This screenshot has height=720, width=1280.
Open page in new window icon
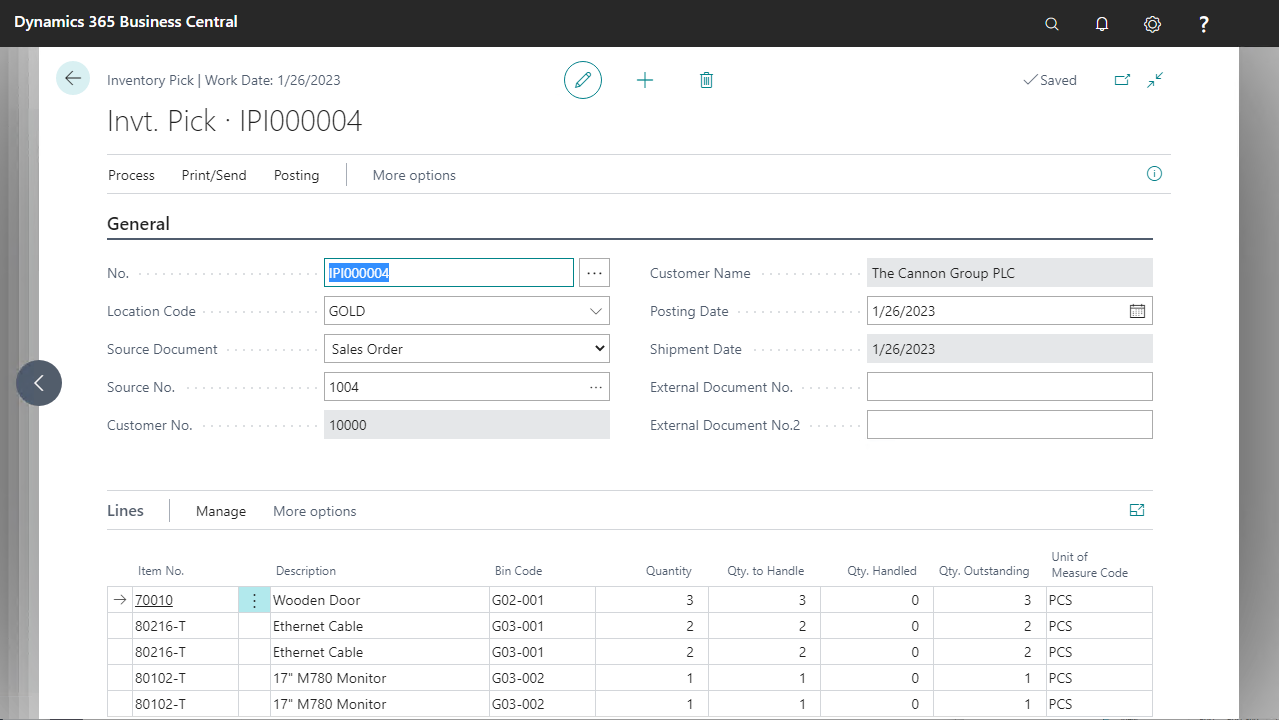coord(1122,80)
